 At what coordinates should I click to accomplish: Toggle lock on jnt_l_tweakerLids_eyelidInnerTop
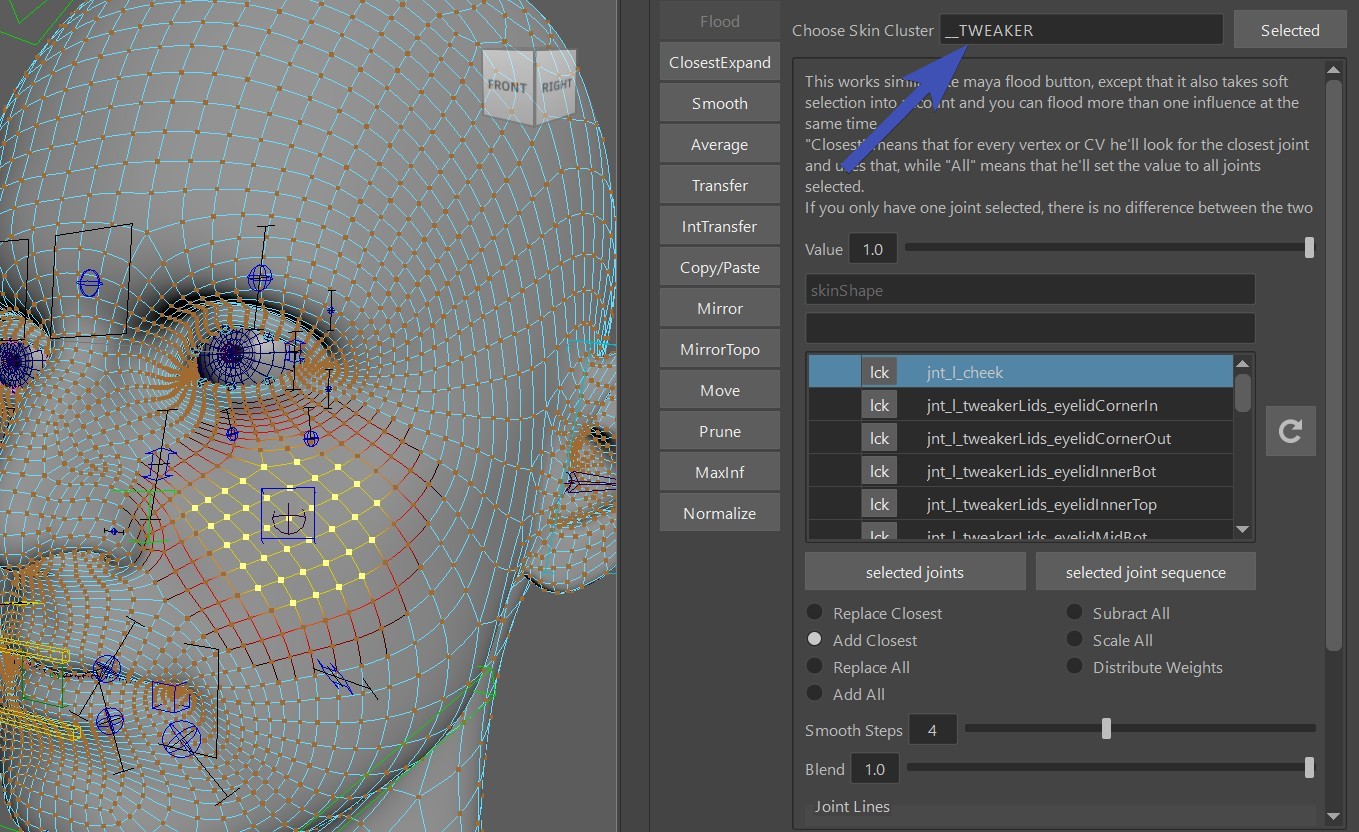pos(879,504)
